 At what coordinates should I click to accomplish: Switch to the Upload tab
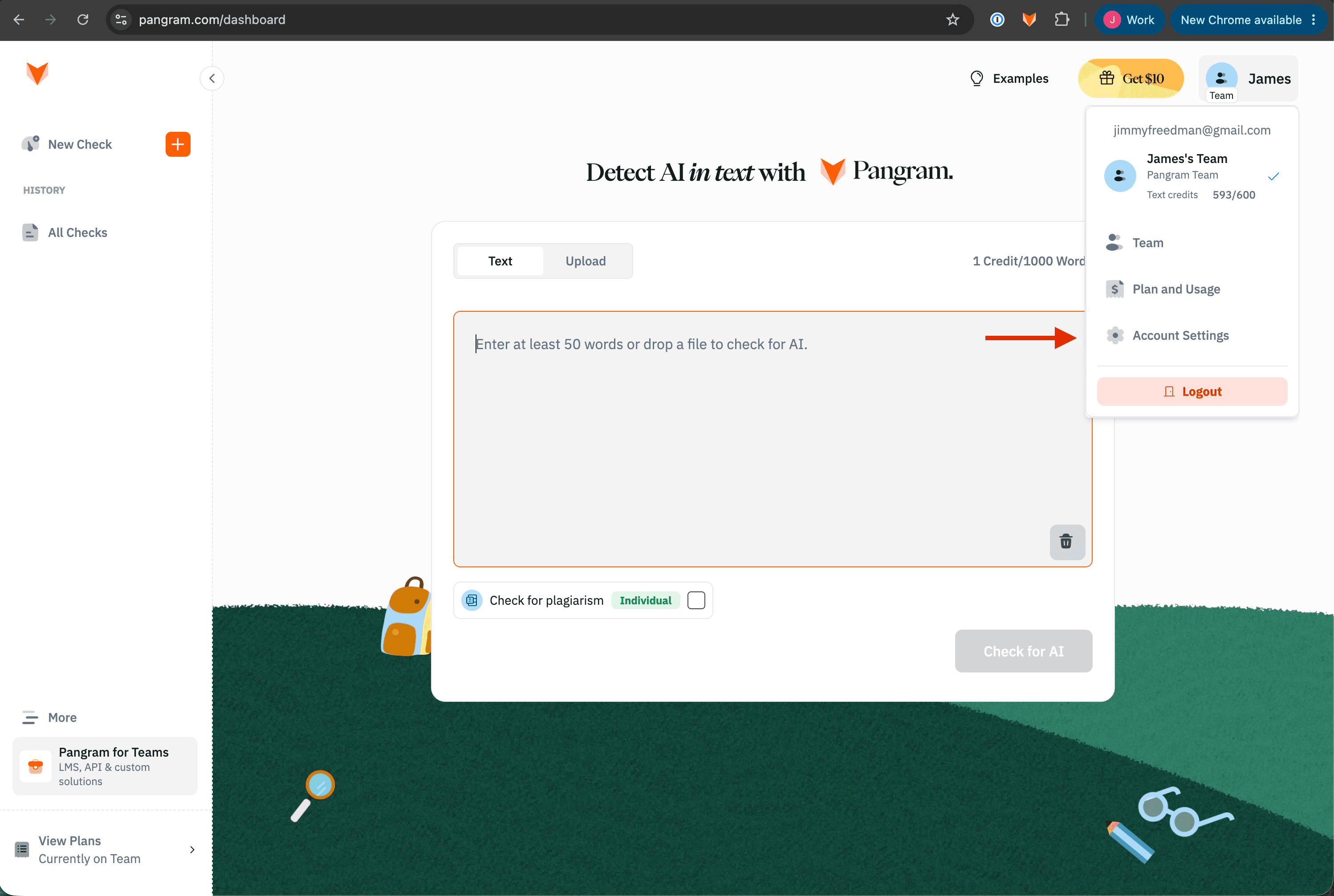pyautogui.click(x=586, y=261)
